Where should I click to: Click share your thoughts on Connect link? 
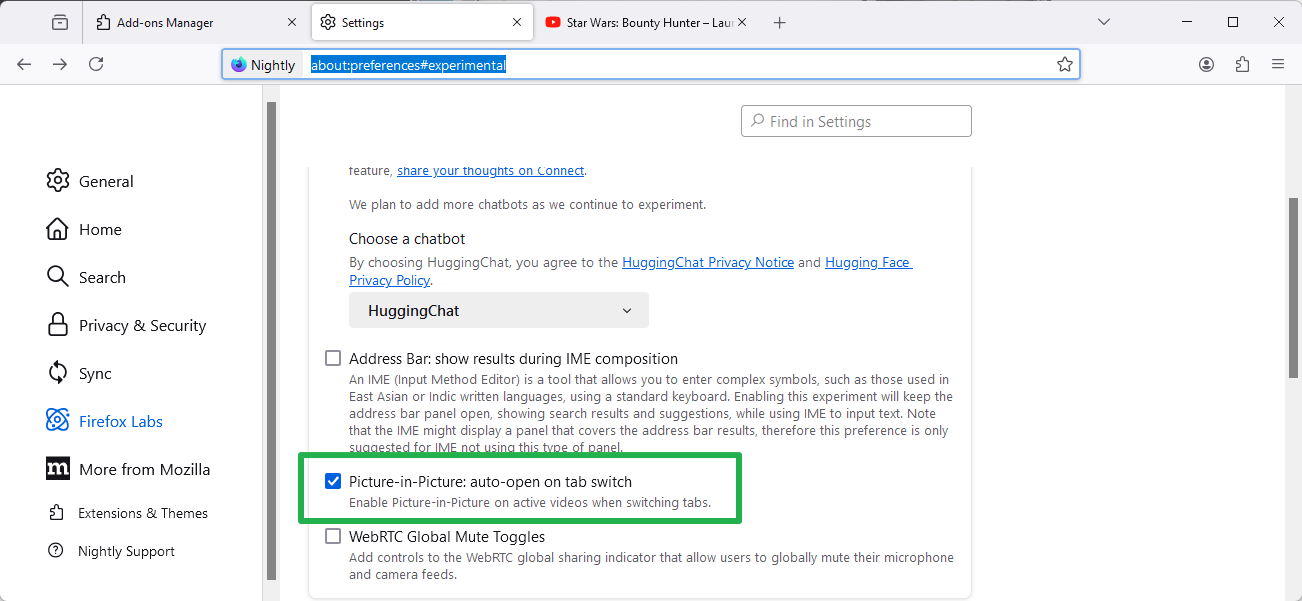tap(490, 171)
